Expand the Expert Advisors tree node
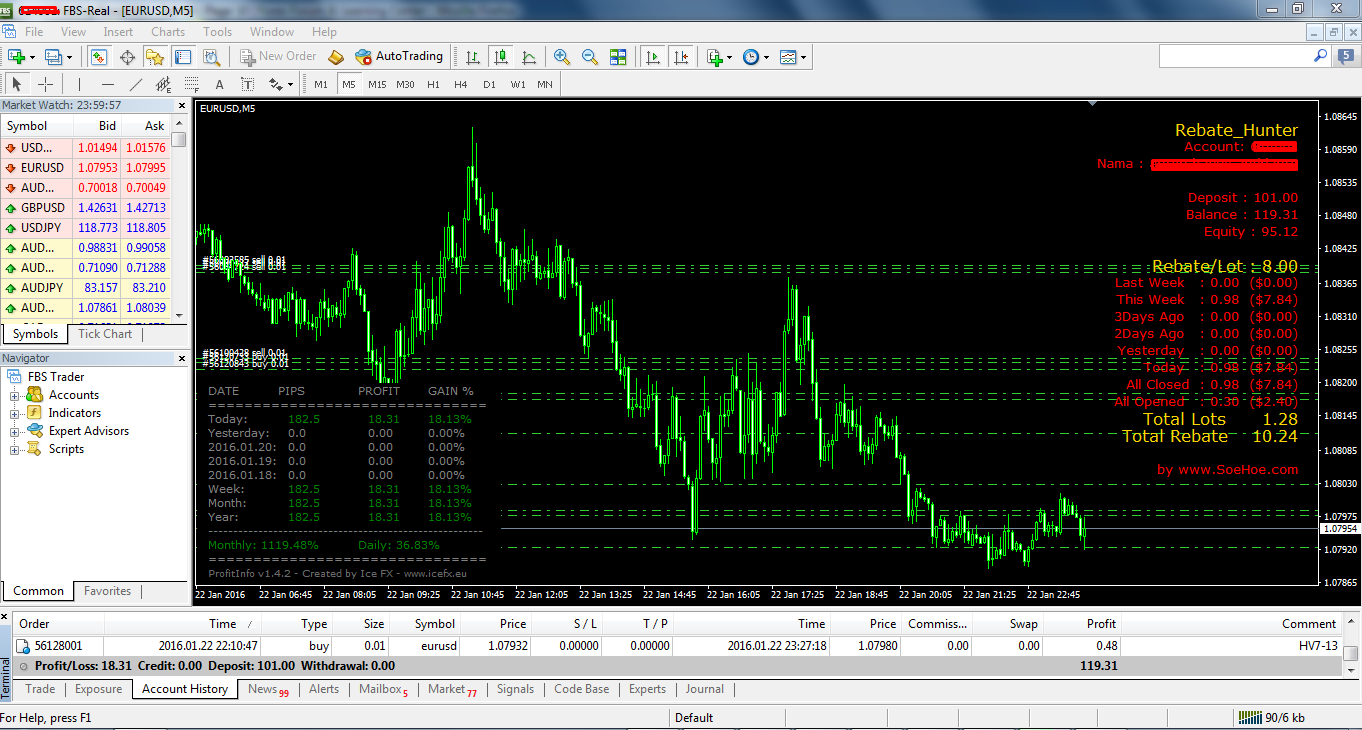 click(x=15, y=431)
